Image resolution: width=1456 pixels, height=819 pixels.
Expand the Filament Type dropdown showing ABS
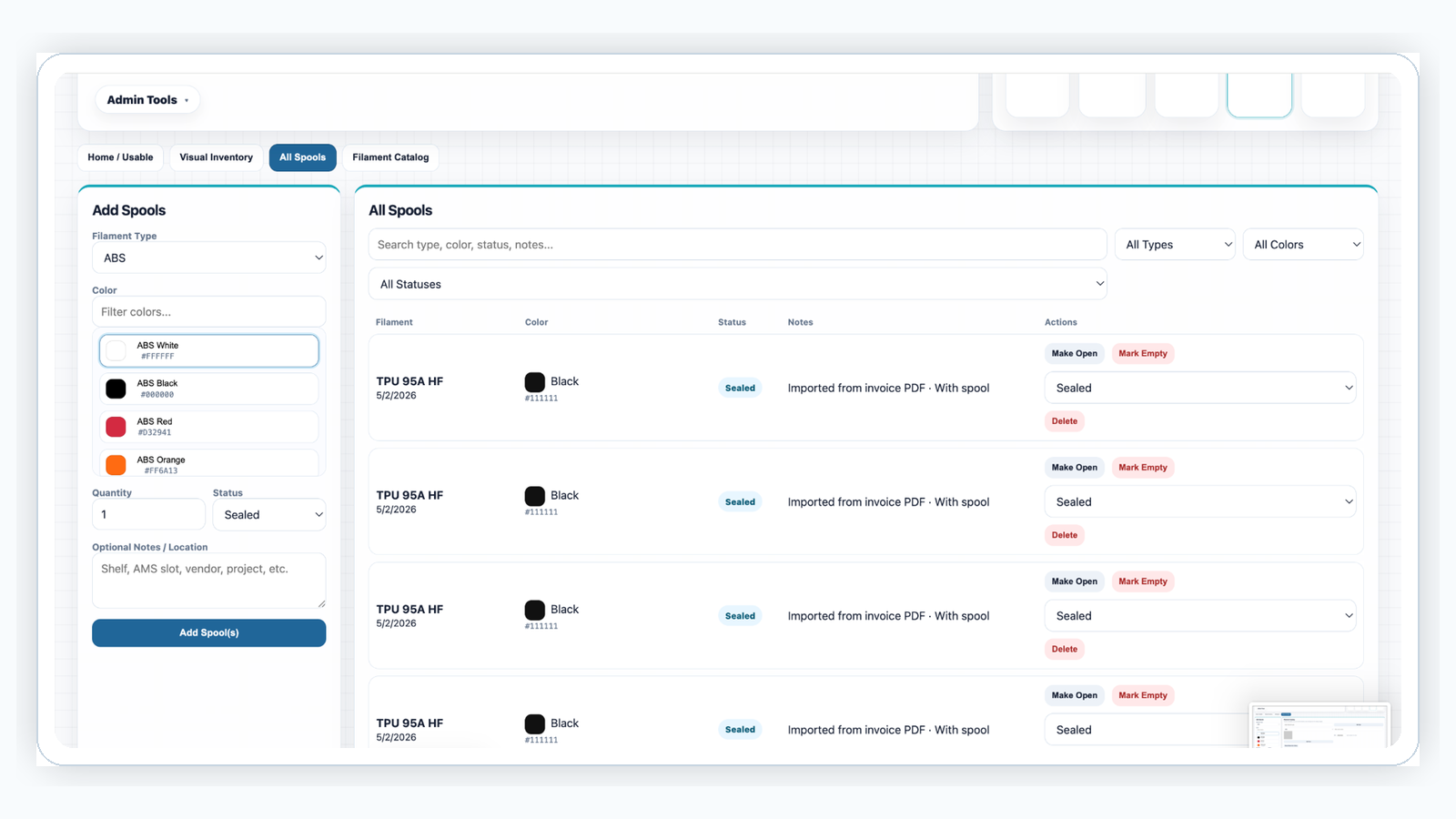pos(208,258)
